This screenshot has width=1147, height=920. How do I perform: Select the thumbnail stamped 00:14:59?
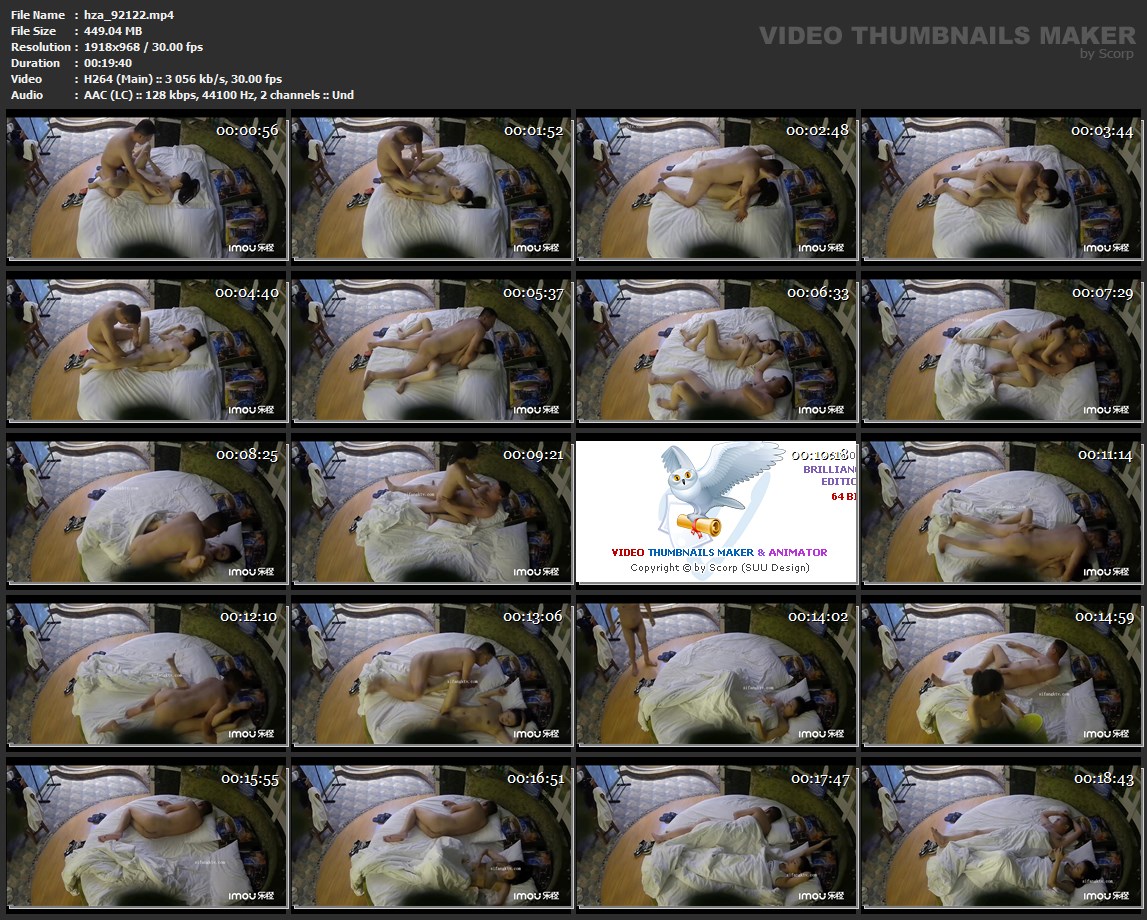(x=1001, y=674)
